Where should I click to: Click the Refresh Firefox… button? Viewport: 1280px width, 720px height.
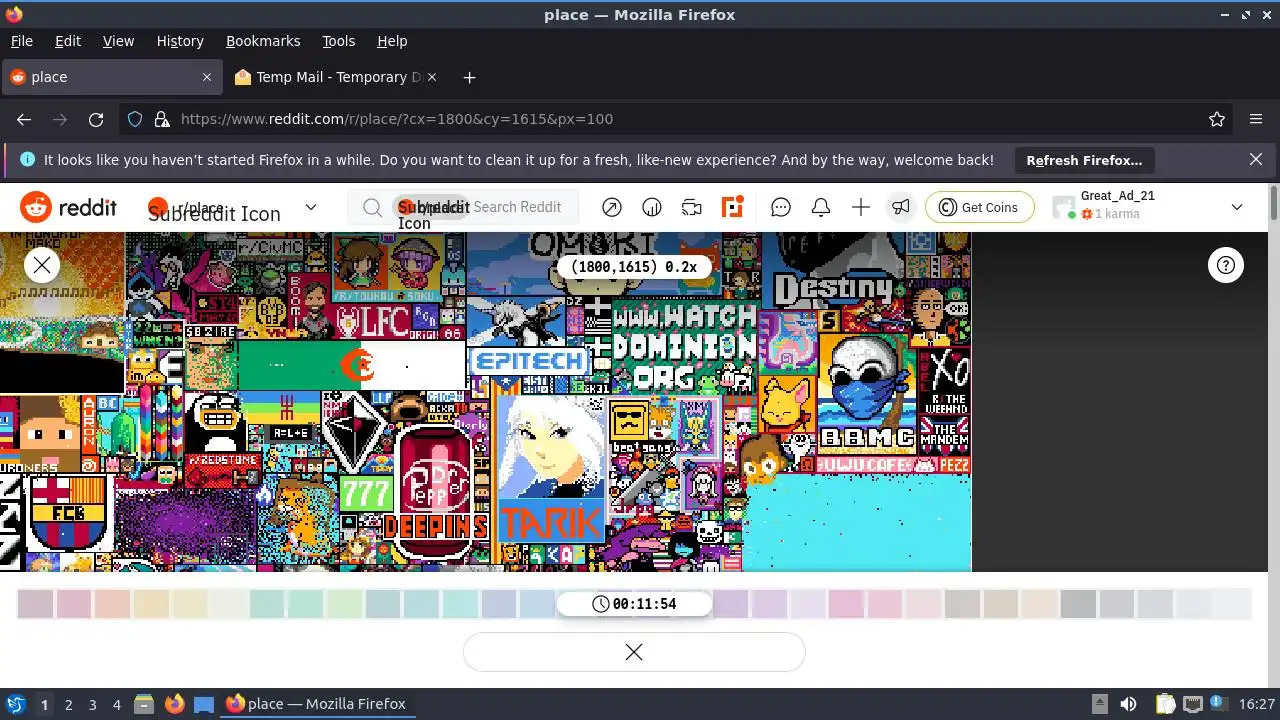(x=1084, y=160)
